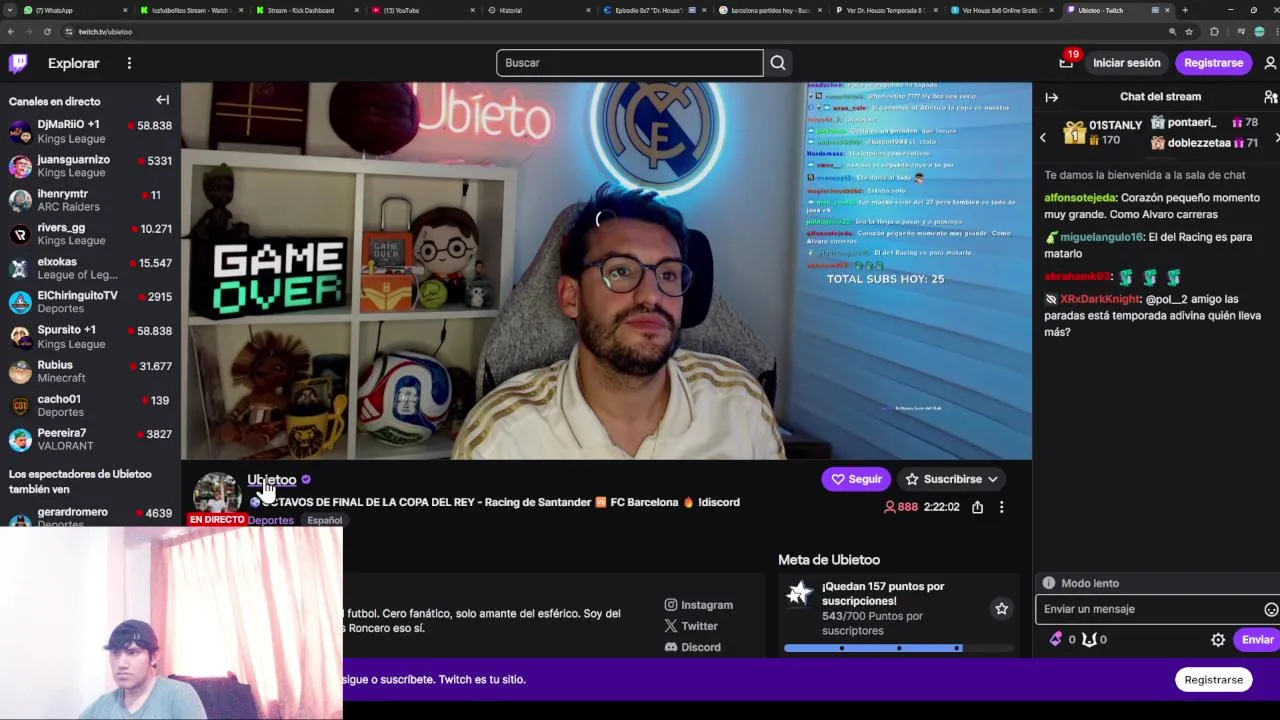This screenshot has width=1280, height=720.
Task: Open elxokas channel in the sidebar
Action: (x=90, y=268)
